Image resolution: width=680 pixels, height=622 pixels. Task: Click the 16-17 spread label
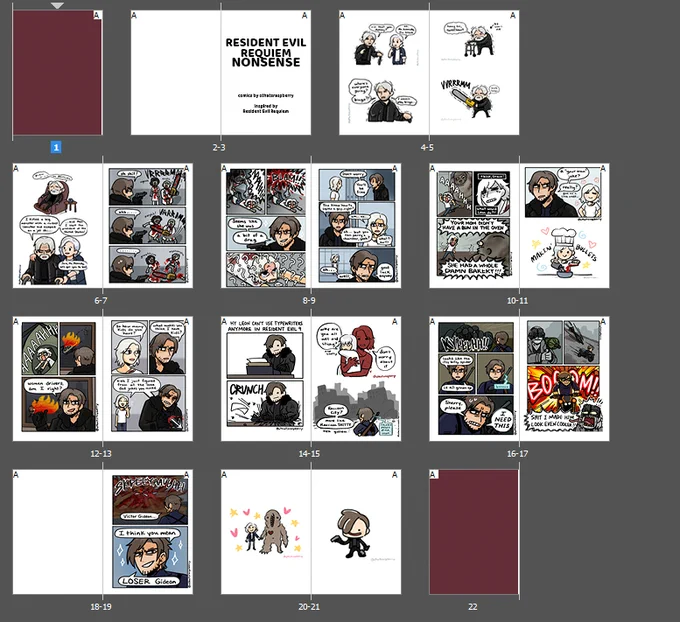coord(517,454)
